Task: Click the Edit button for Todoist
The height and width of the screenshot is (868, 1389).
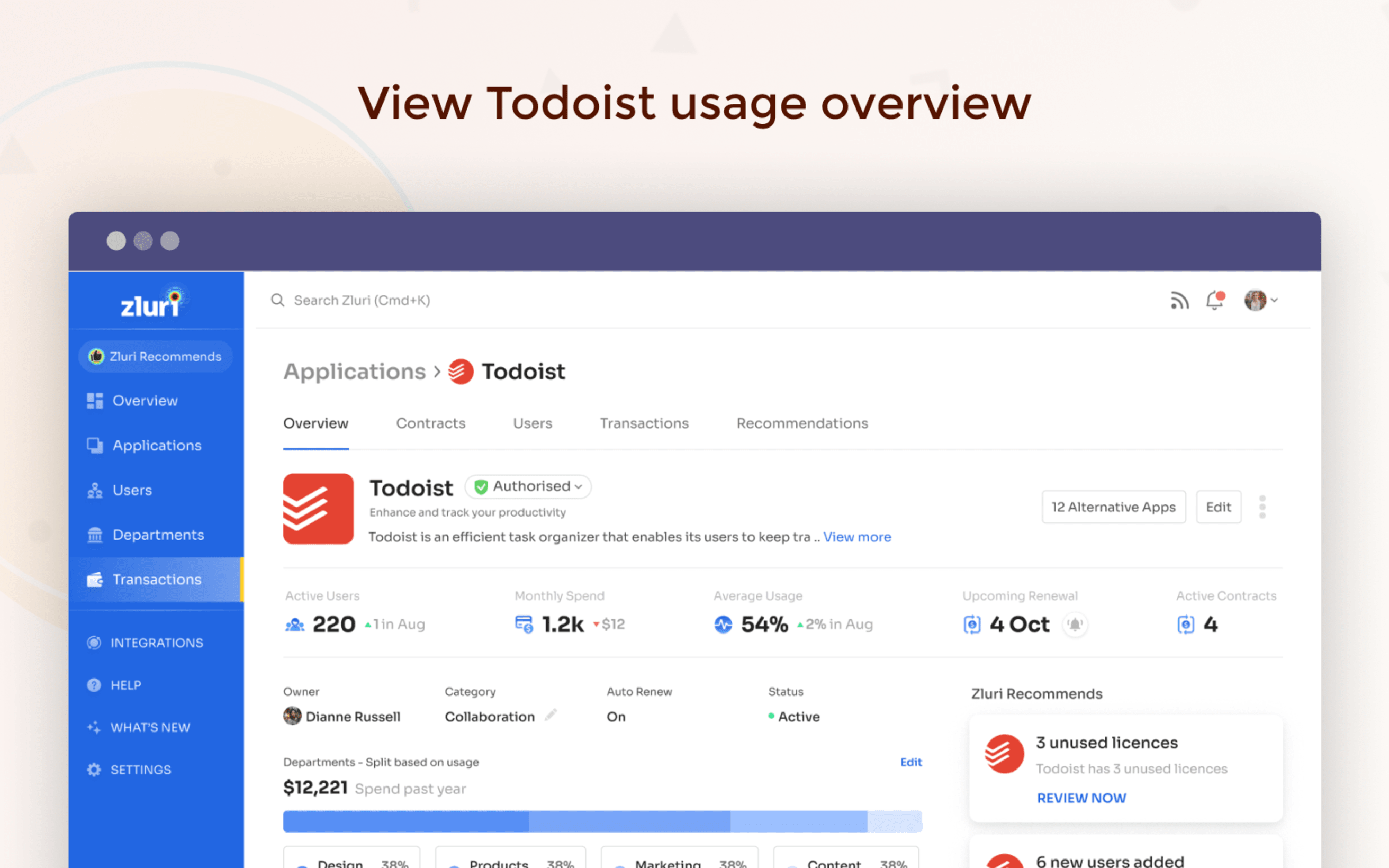Action: tap(1218, 506)
